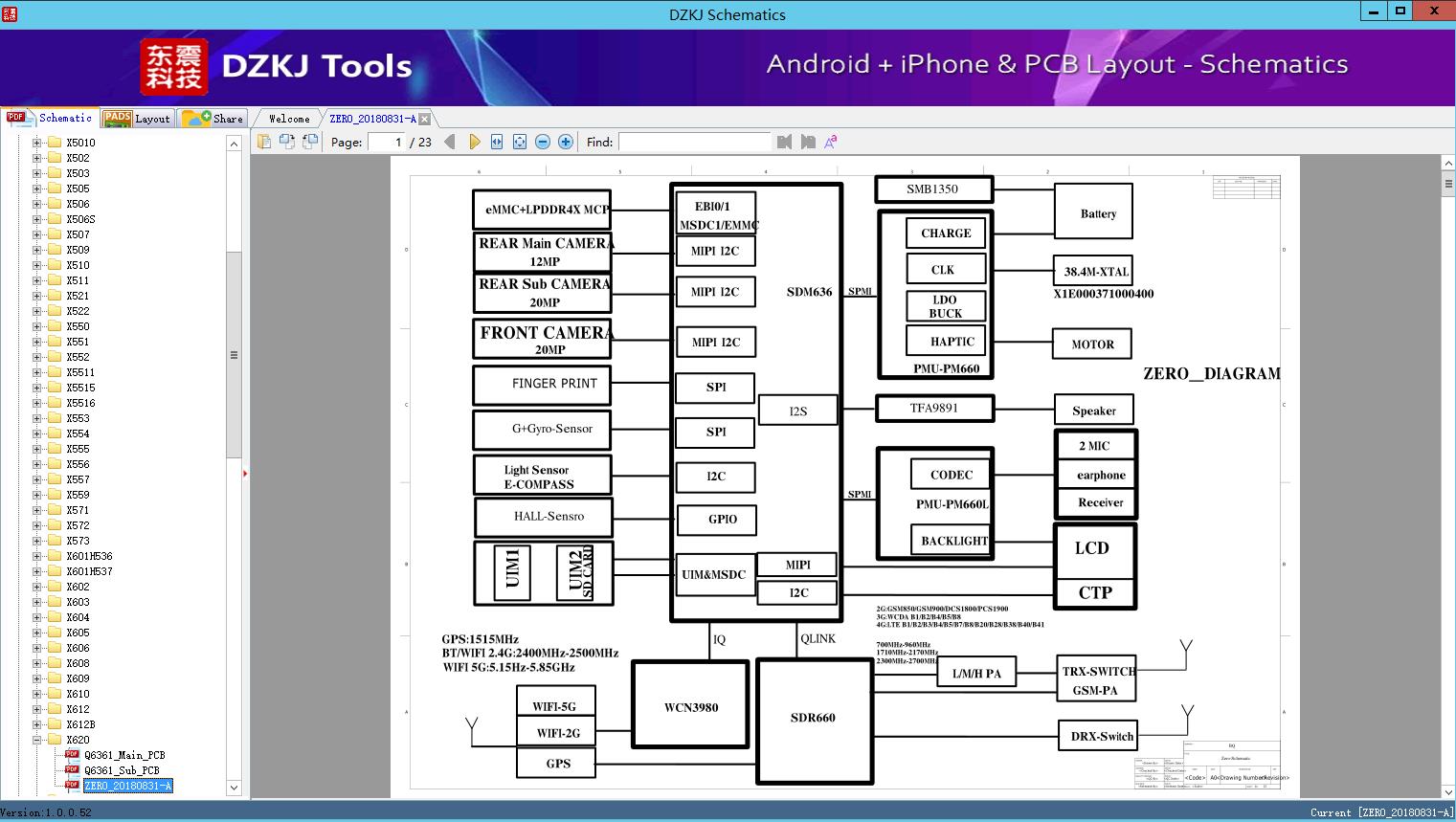Click the X5010 folder icon
Image resolution: width=1456 pixels, height=822 pixels.
pos(55,143)
